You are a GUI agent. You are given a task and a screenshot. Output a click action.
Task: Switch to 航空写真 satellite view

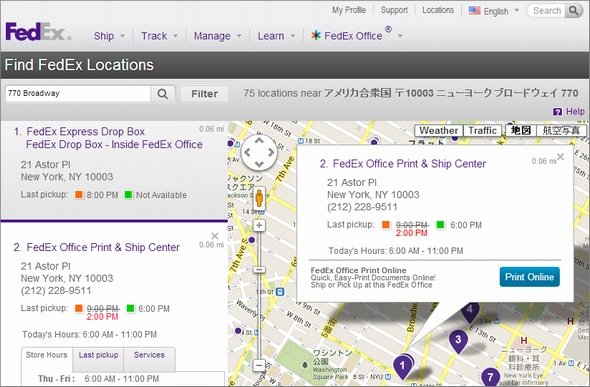(561, 131)
